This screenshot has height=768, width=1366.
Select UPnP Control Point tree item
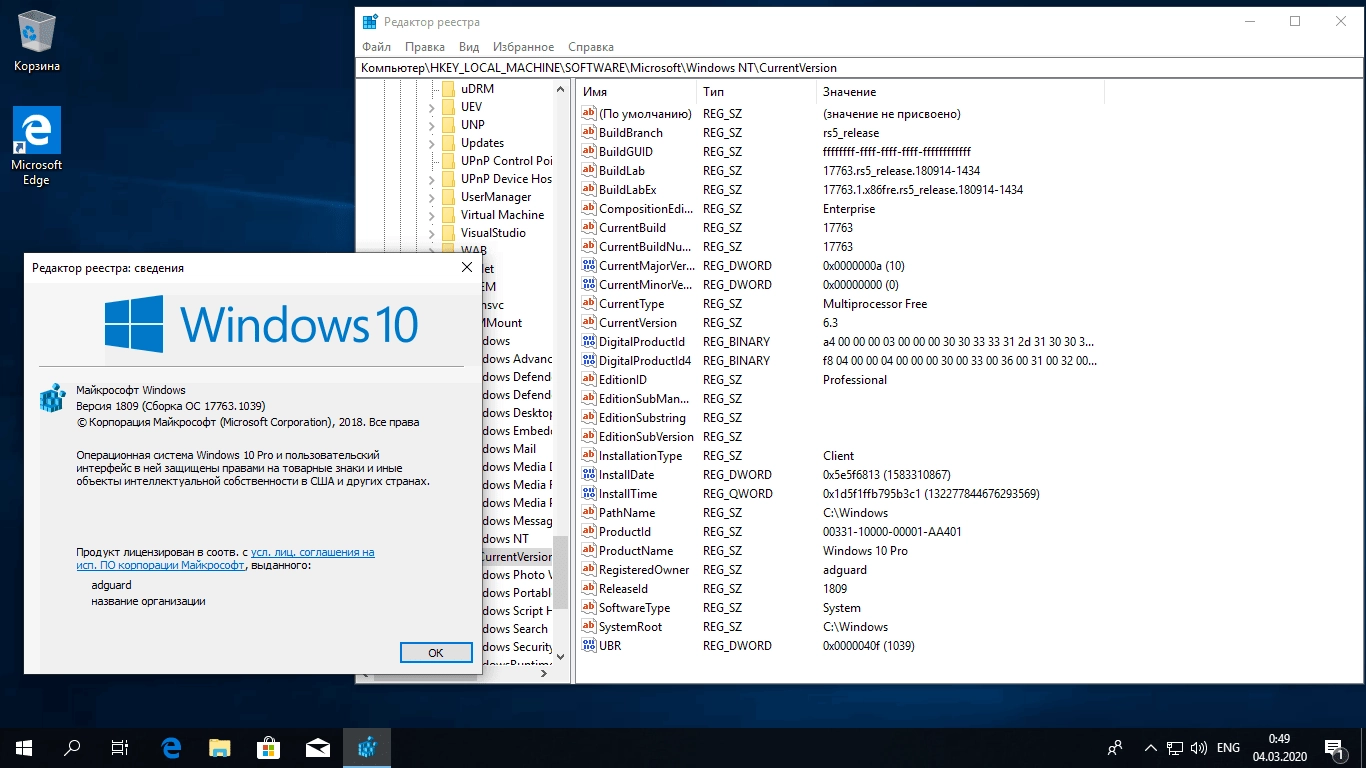click(506, 161)
